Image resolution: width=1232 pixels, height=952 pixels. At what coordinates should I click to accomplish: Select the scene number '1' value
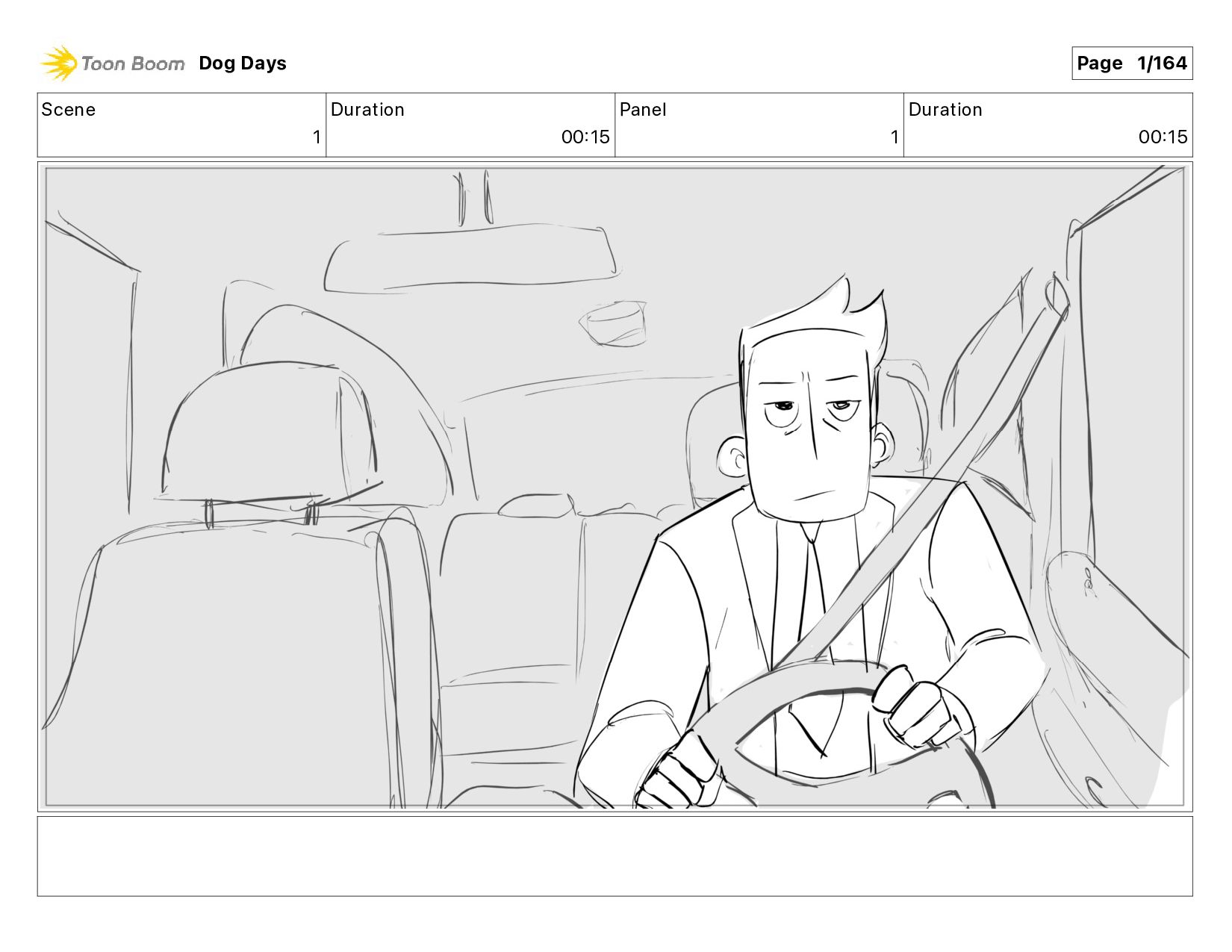point(317,137)
